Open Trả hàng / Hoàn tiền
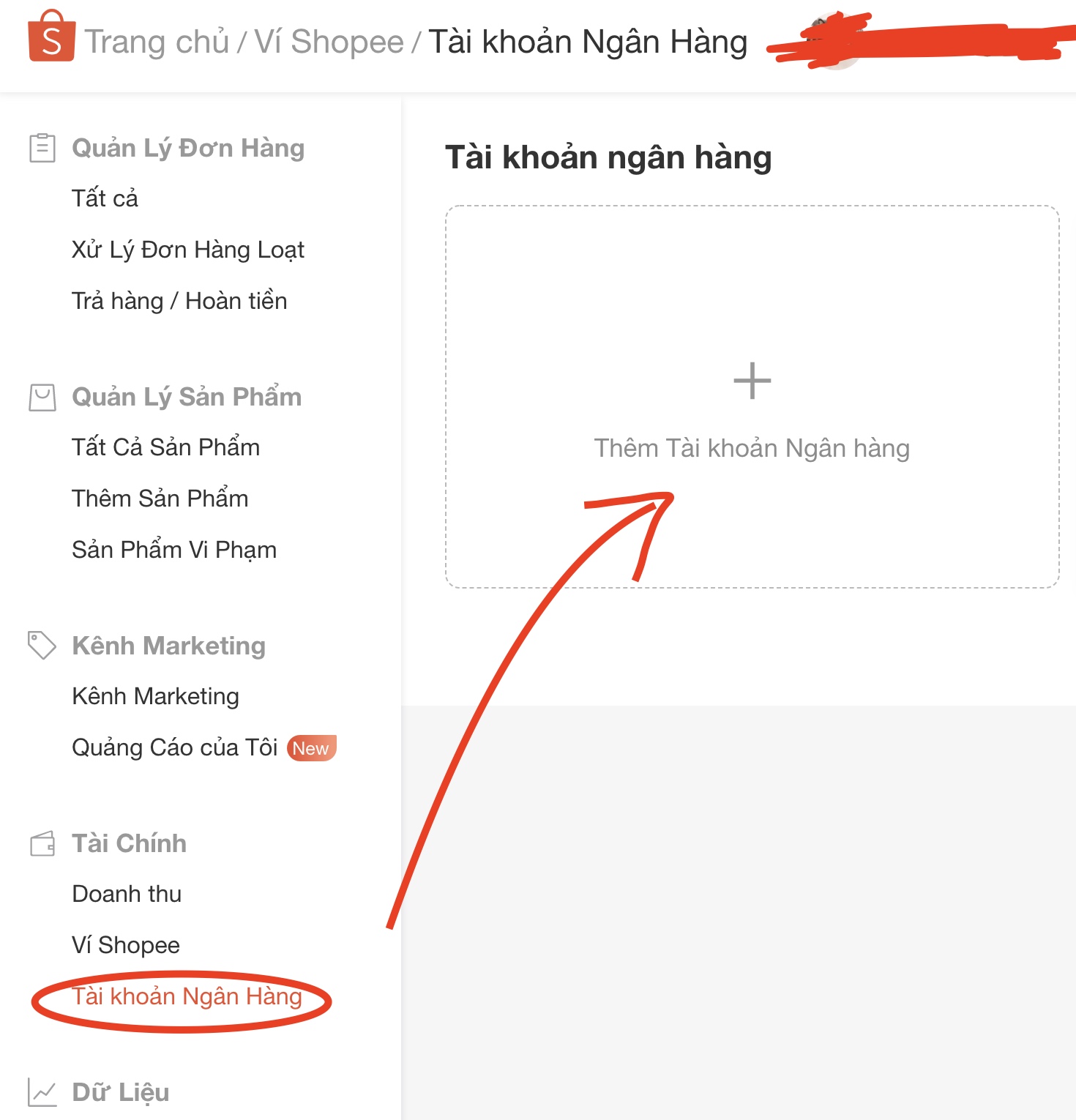 (x=179, y=301)
